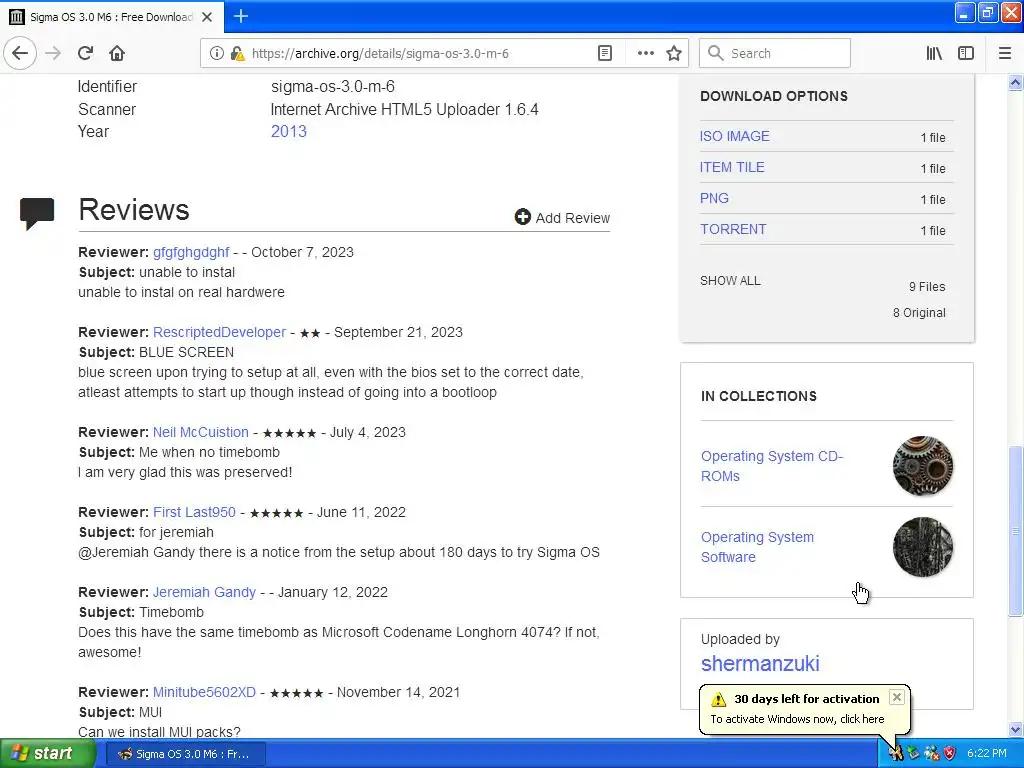Click the red security shield tray icon
The width and height of the screenshot is (1024, 768).
(950, 754)
